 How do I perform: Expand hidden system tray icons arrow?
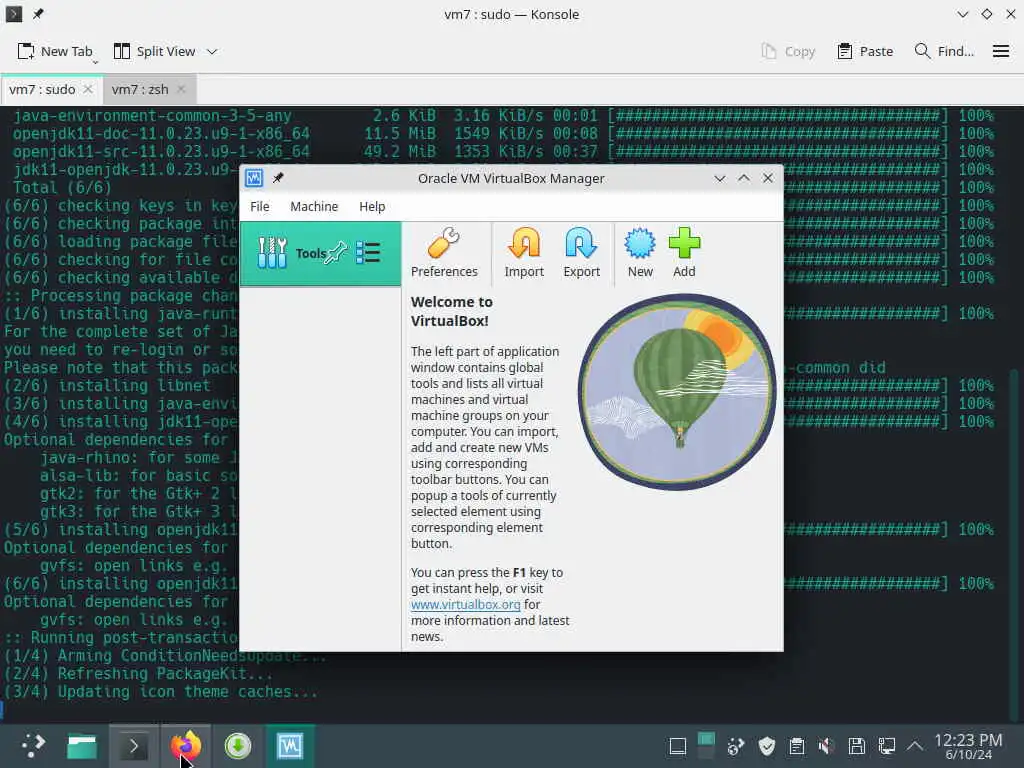coord(915,746)
